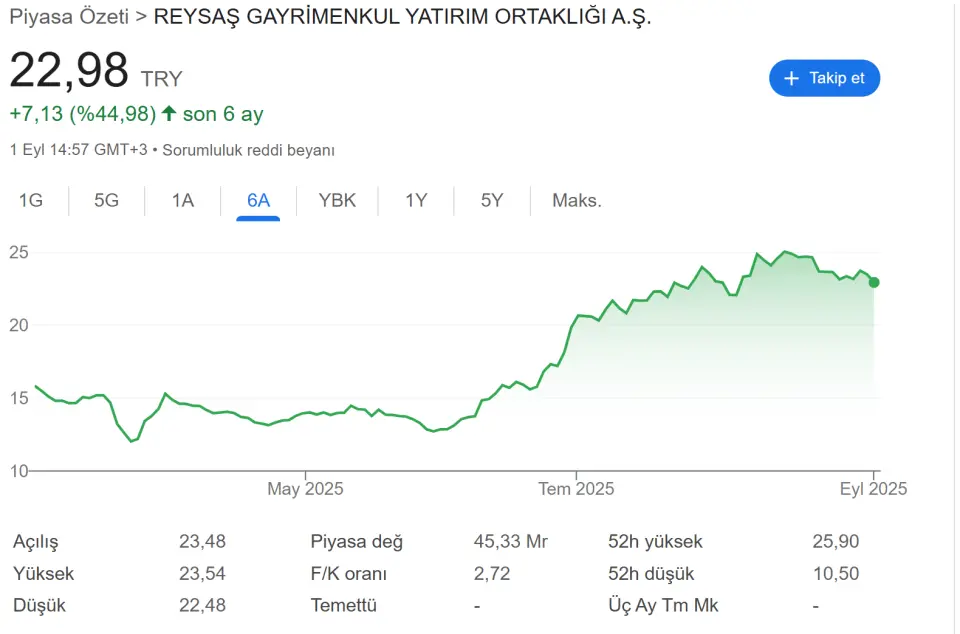Screen dimensions: 960x634
Task: Click the green up arrow icon
Action: coord(169,113)
